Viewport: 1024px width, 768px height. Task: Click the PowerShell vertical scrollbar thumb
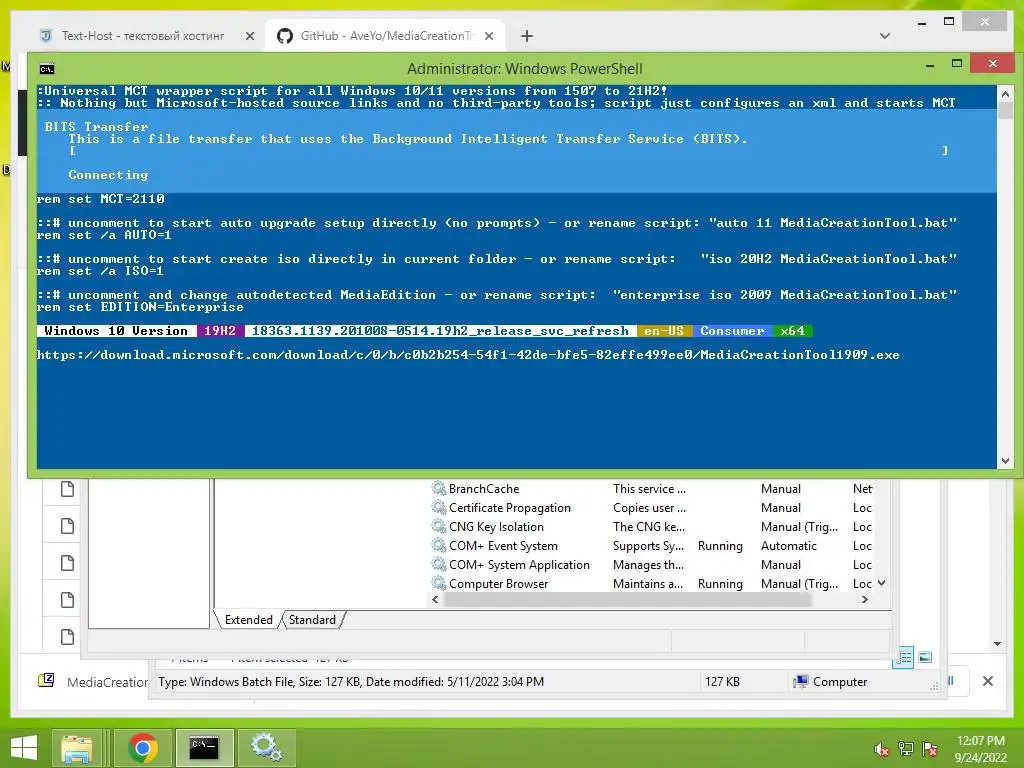1005,110
